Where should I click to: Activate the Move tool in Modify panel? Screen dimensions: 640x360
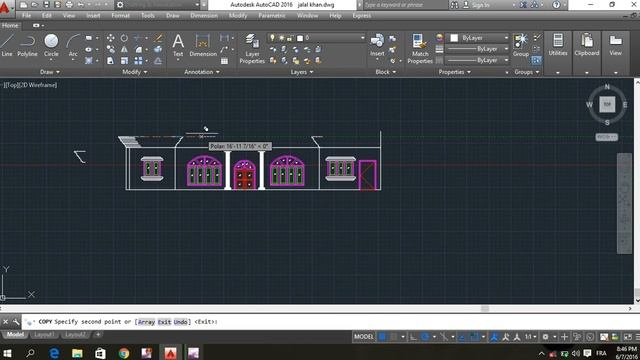(110, 38)
